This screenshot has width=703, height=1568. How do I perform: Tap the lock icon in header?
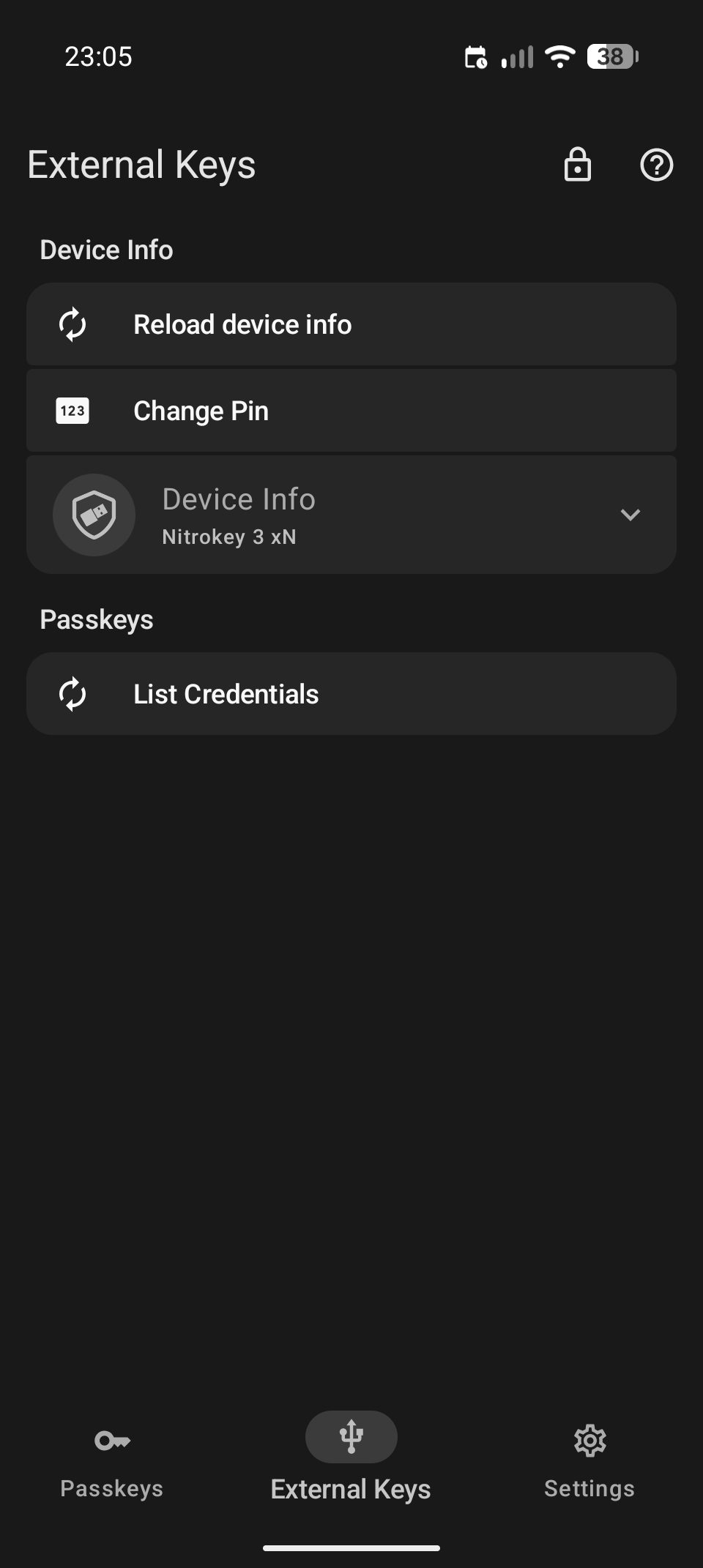coord(577,165)
